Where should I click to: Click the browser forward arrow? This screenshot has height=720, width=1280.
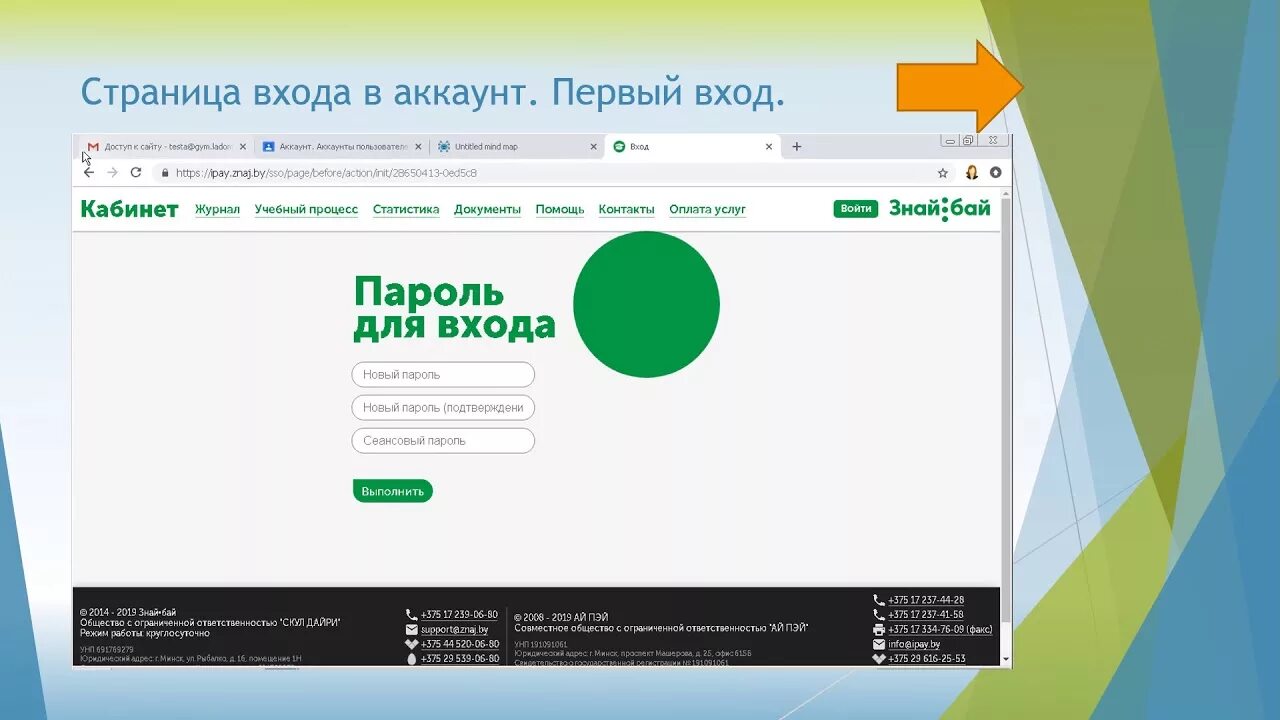click(x=112, y=172)
